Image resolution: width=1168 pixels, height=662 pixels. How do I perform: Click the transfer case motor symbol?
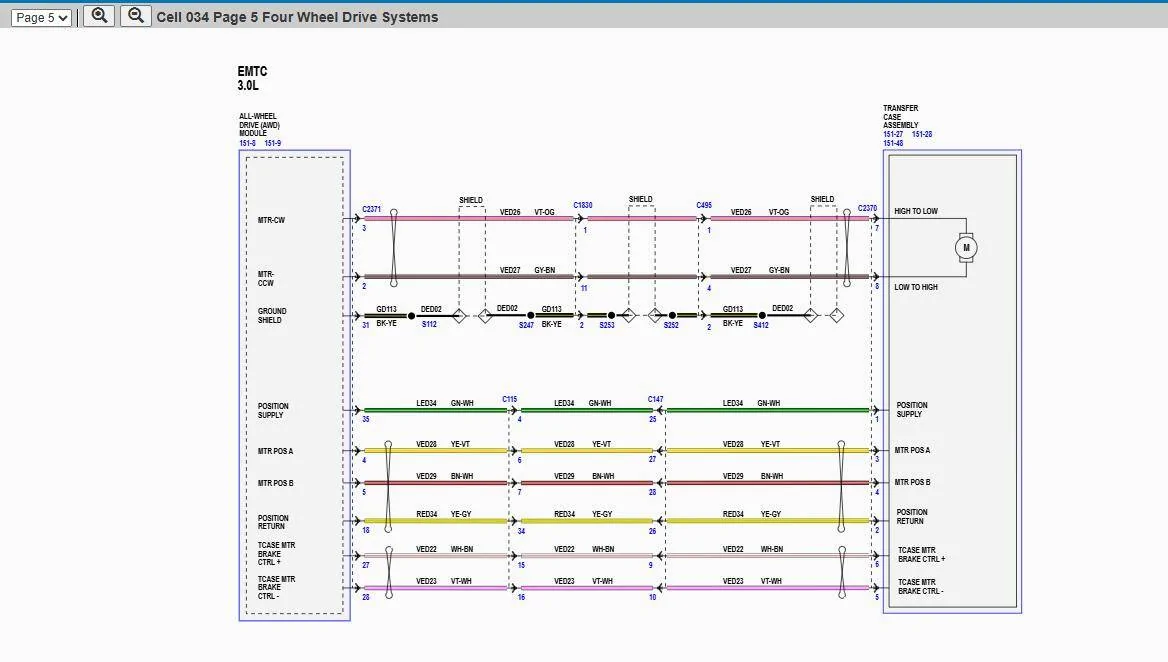[x=966, y=247]
